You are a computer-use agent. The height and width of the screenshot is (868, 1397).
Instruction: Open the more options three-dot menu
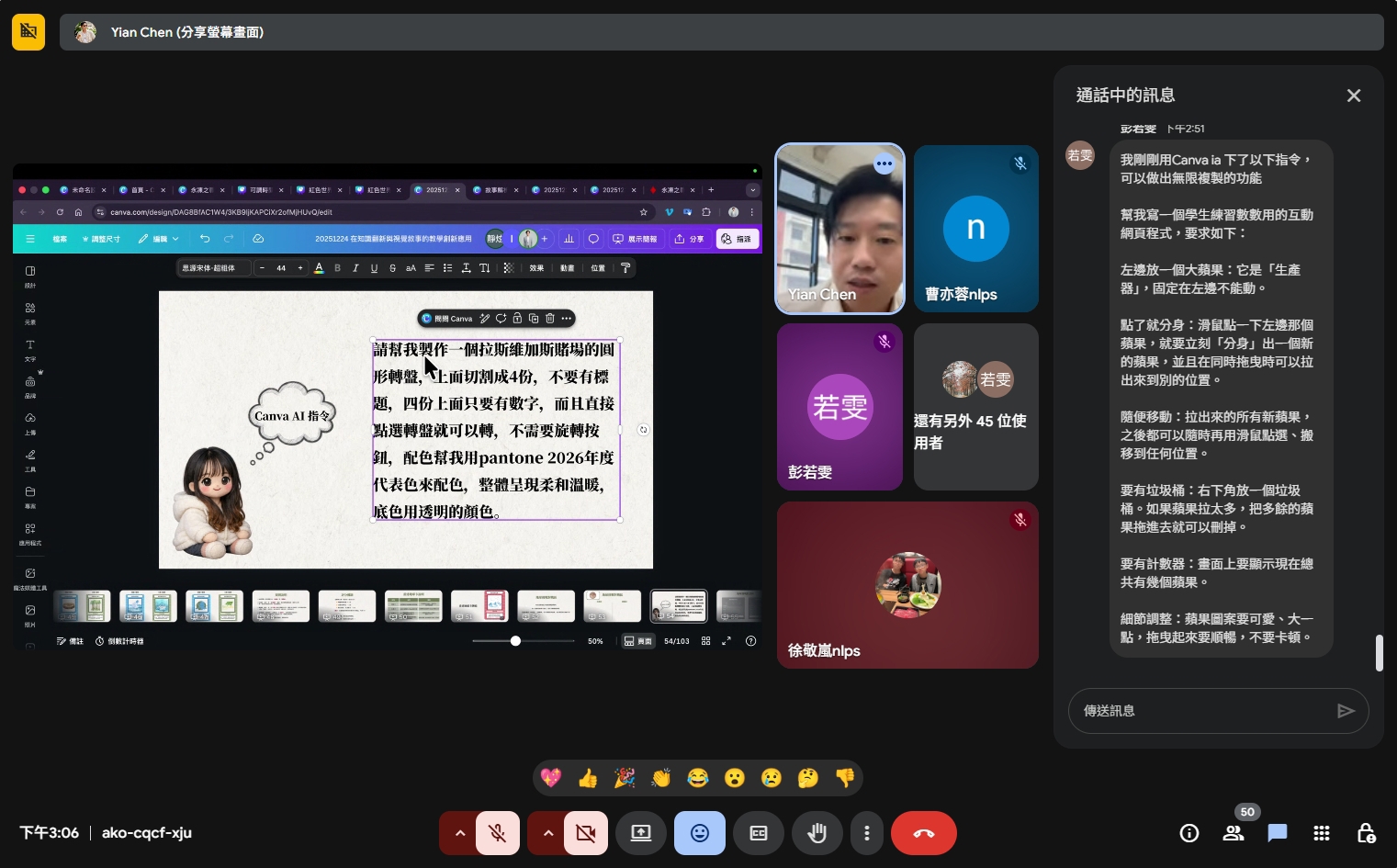[x=866, y=833]
